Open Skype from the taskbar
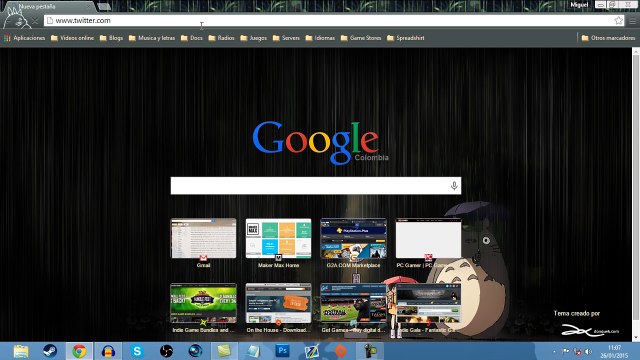The height and width of the screenshot is (360, 640). [137, 351]
